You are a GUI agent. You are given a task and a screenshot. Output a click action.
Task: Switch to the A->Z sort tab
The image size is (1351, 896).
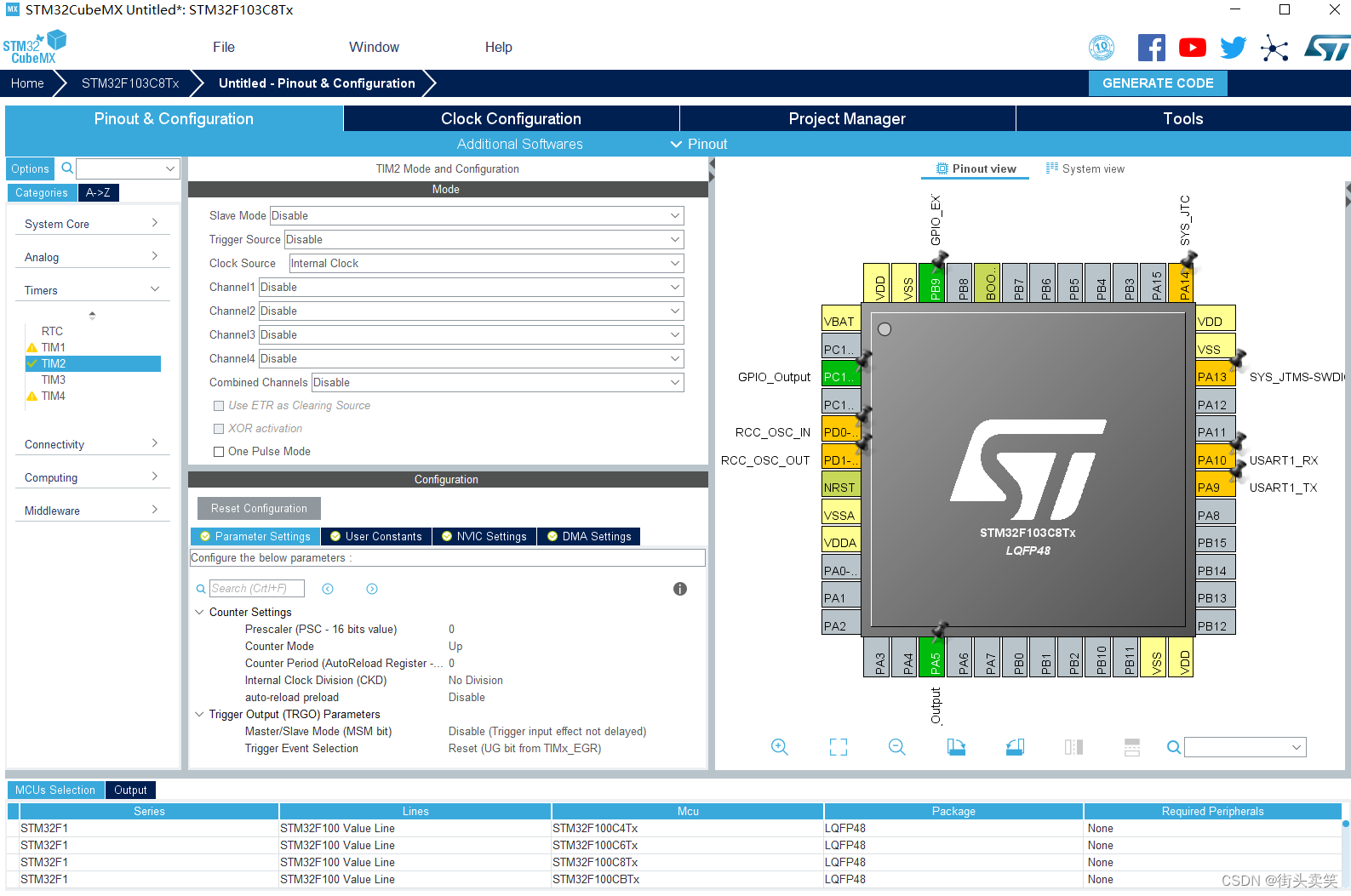pyautogui.click(x=98, y=192)
